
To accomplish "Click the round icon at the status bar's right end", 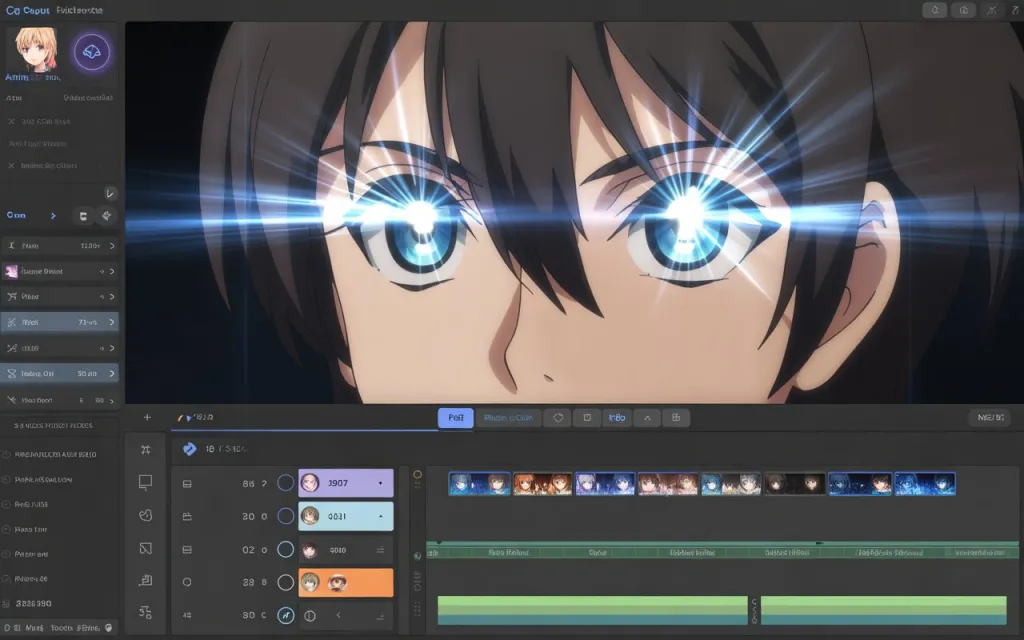I will (x=108, y=628).
